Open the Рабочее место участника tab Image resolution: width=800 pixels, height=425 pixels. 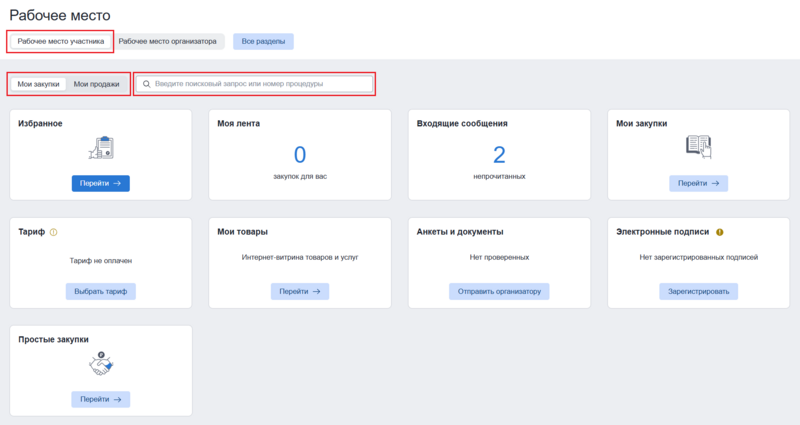(x=60, y=42)
